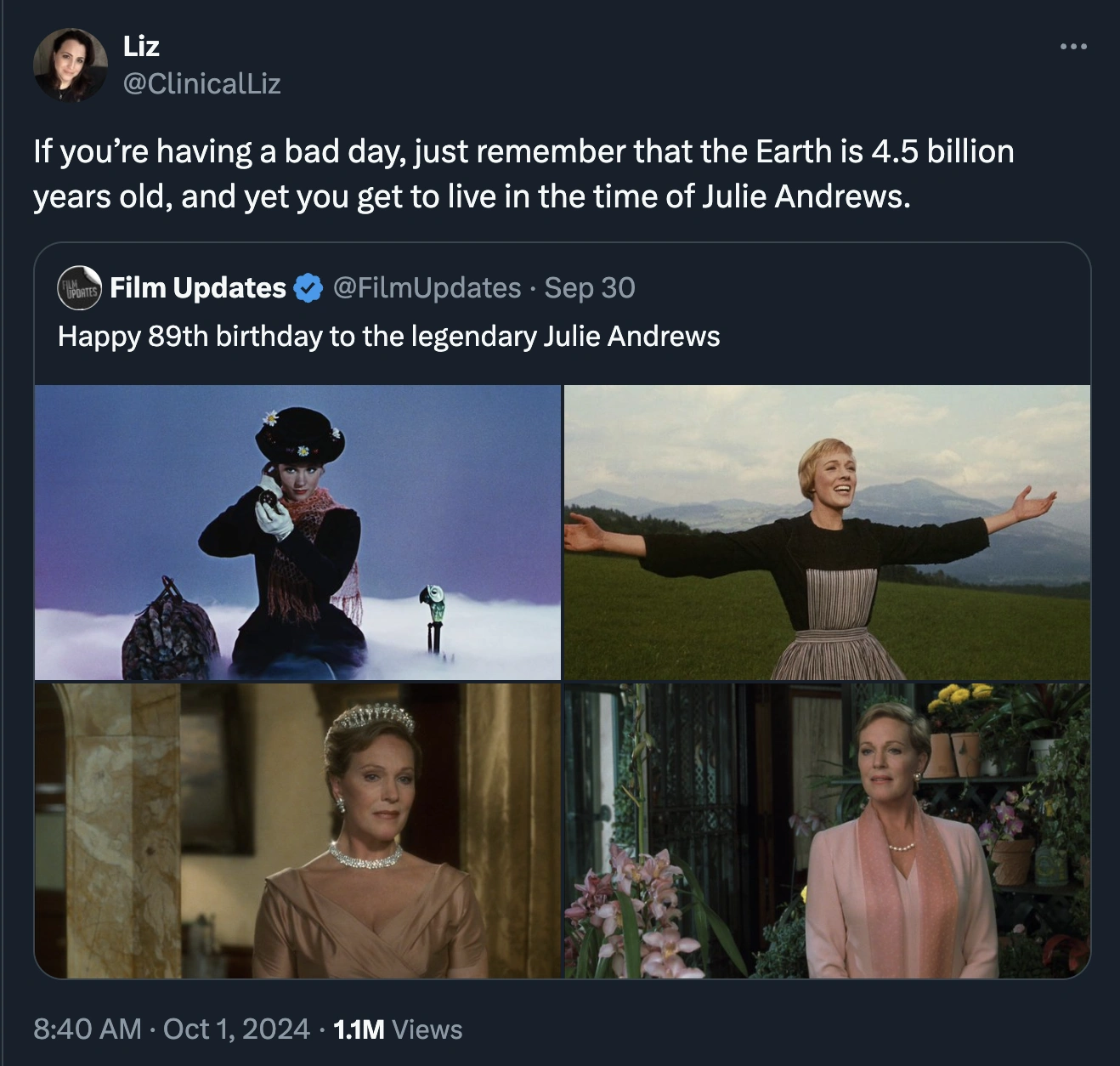Open the Film Updates account name
Viewport: 1120px width, 1066px height.
coord(198,288)
